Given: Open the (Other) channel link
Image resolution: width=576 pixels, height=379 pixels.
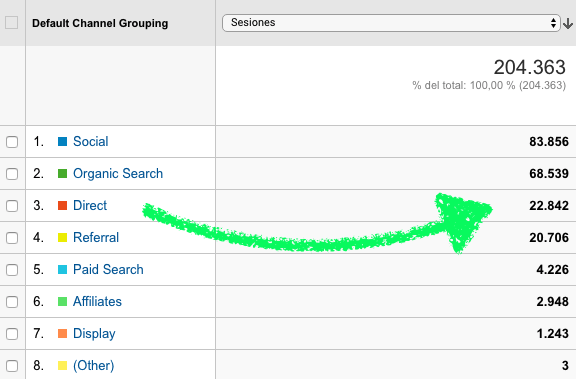Looking at the screenshot, I should 94,365.
